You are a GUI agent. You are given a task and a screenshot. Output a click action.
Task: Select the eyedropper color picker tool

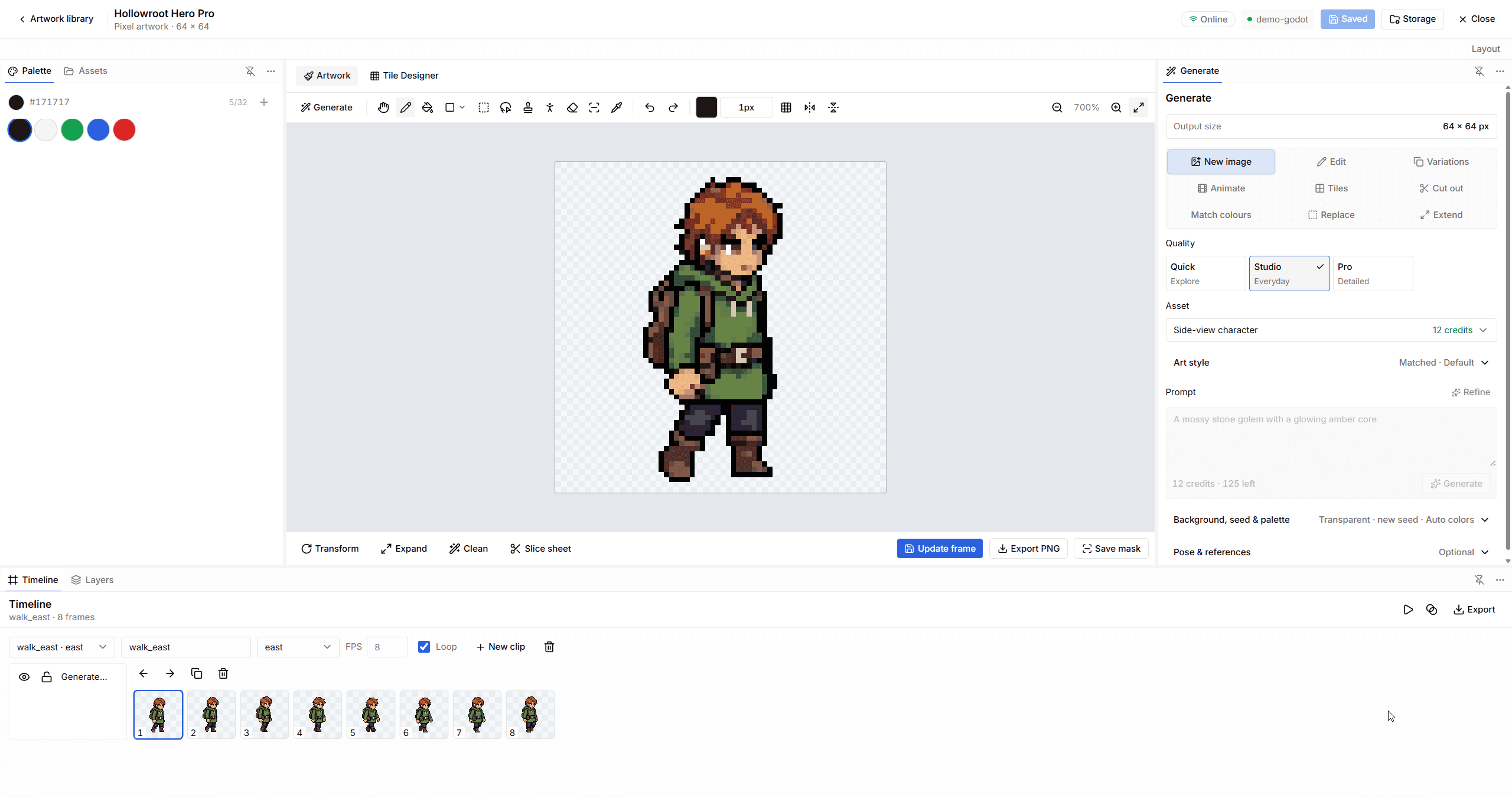617,108
